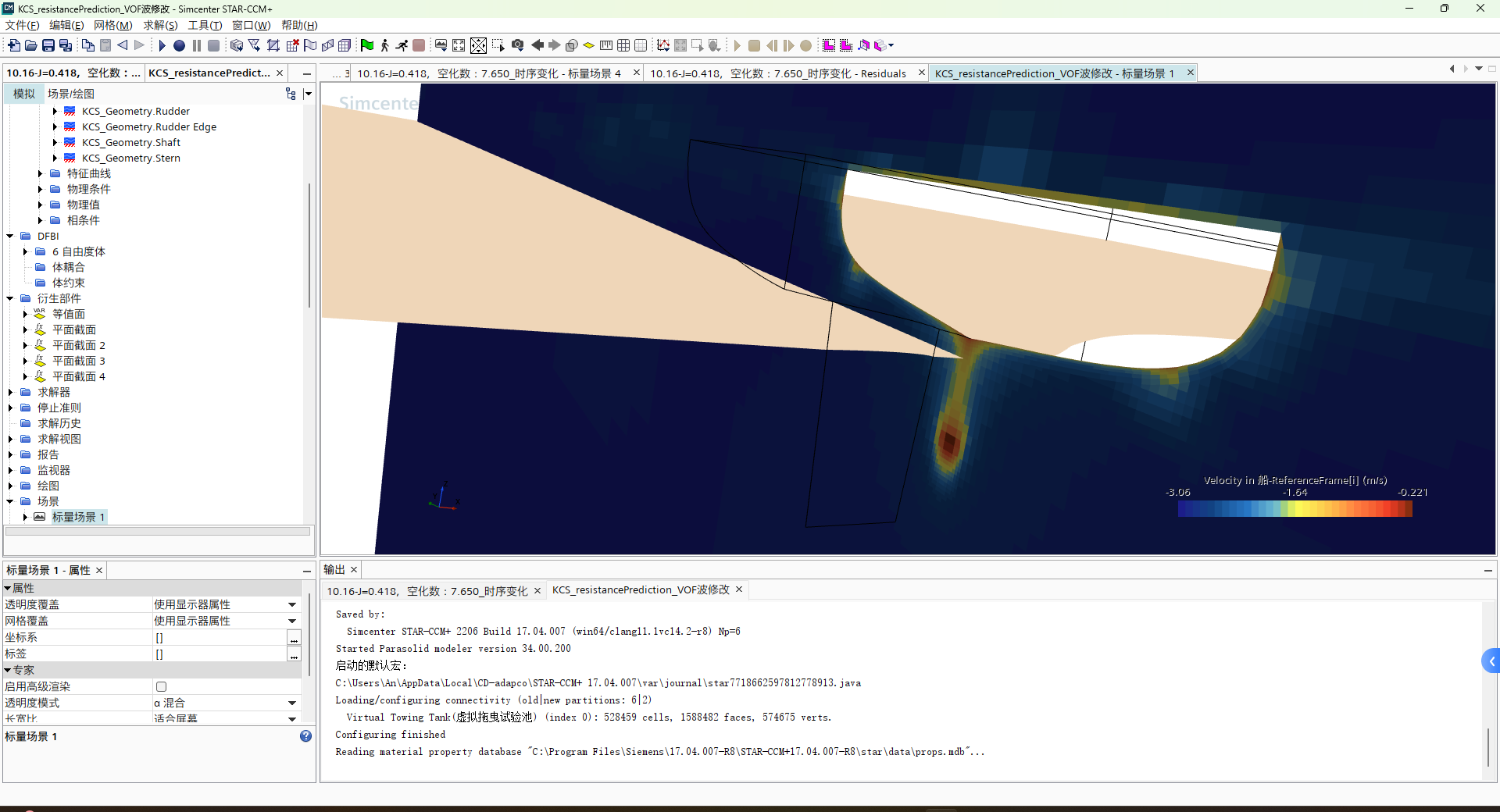The height and width of the screenshot is (812, 1500).
Task: Click the Generate Volume Mesh cube icon
Action: (345, 45)
